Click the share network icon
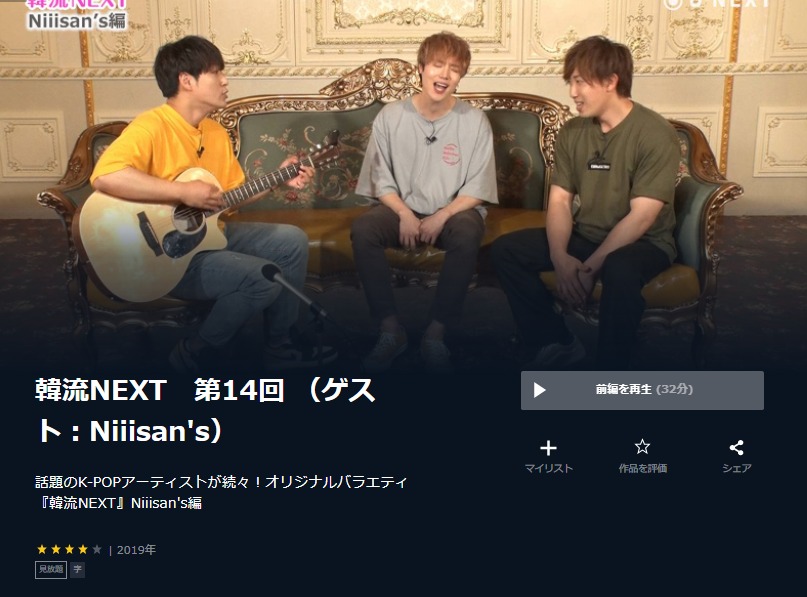Image resolution: width=807 pixels, height=597 pixels. pyautogui.click(x=736, y=447)
